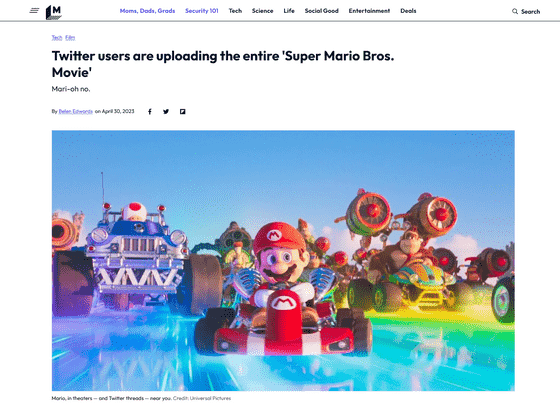Go to Life section
This screenshot has height=411, width=560.
click(289, 11)
